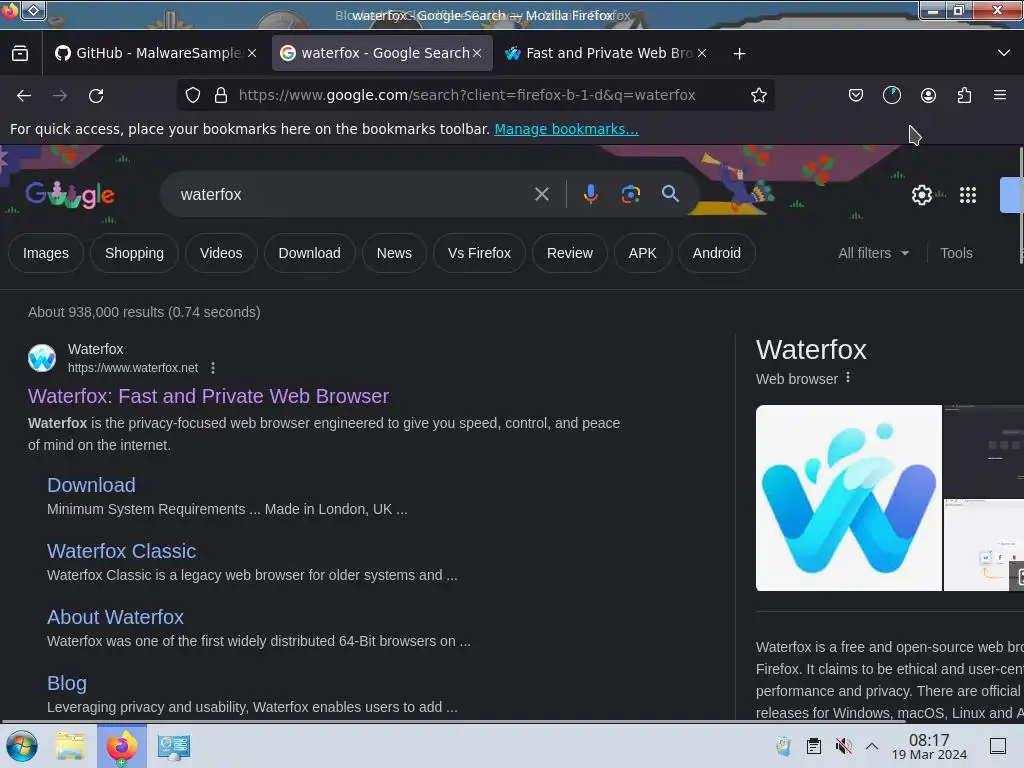Image resolution: width=1024 pixels, height=768 pixels.
Task: Filter results by Shopping
Action: click(x=135, y=253)
